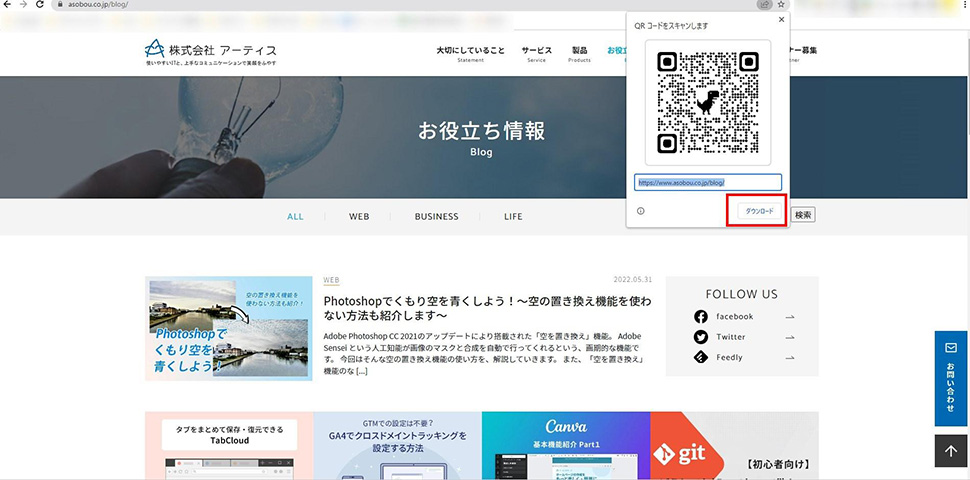Viewport: 970px width, 480px height.
Task: Select the ALL category tab
Action: coord(295,216)
